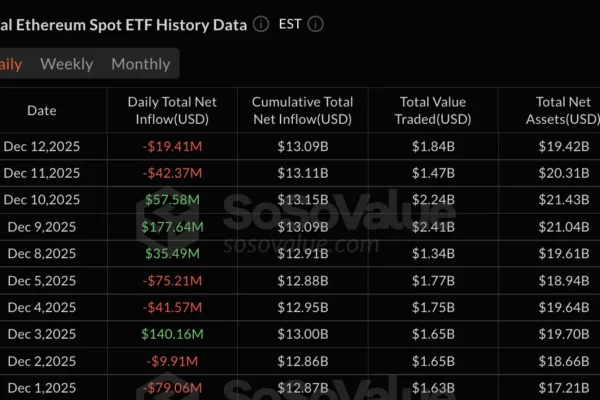Viewport: 600px width, 400px height.
Task: Select the Daily tab
Action: 10,64
